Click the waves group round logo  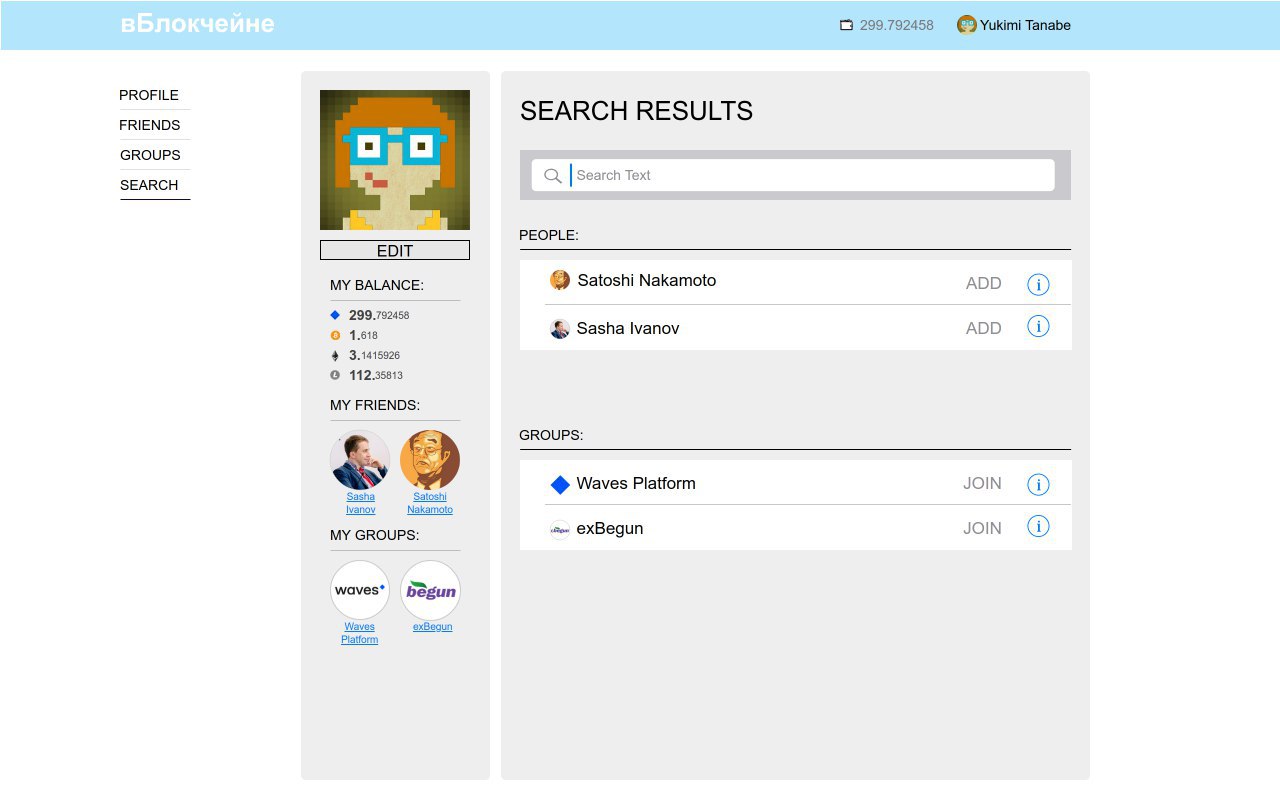click(360, 590)
